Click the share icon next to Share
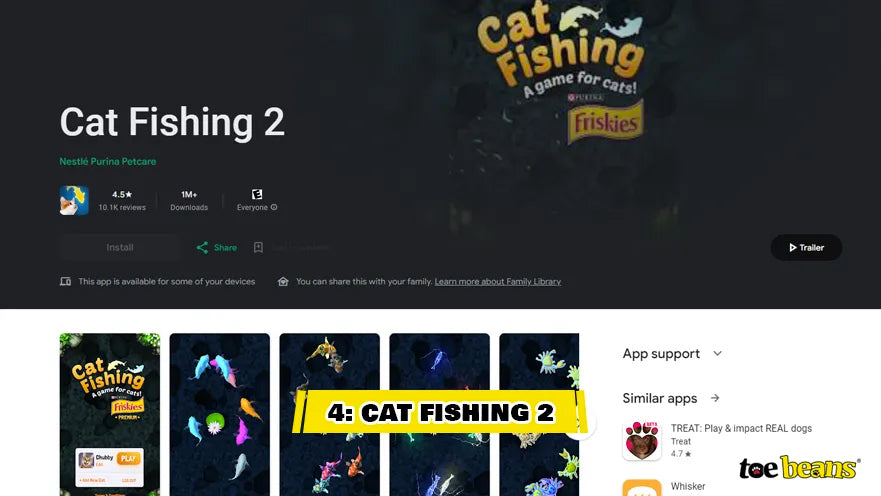The image size is (881, 496). 202,247
